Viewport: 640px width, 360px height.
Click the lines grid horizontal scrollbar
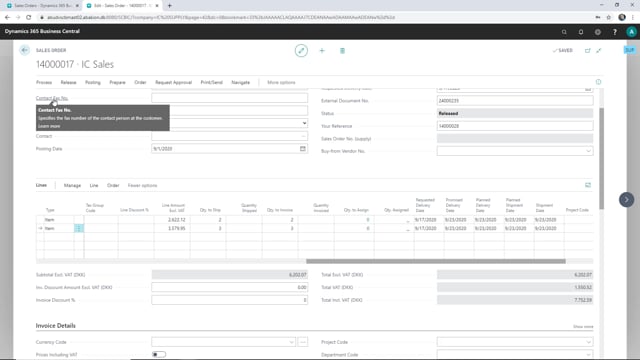(x=436, y=261)
